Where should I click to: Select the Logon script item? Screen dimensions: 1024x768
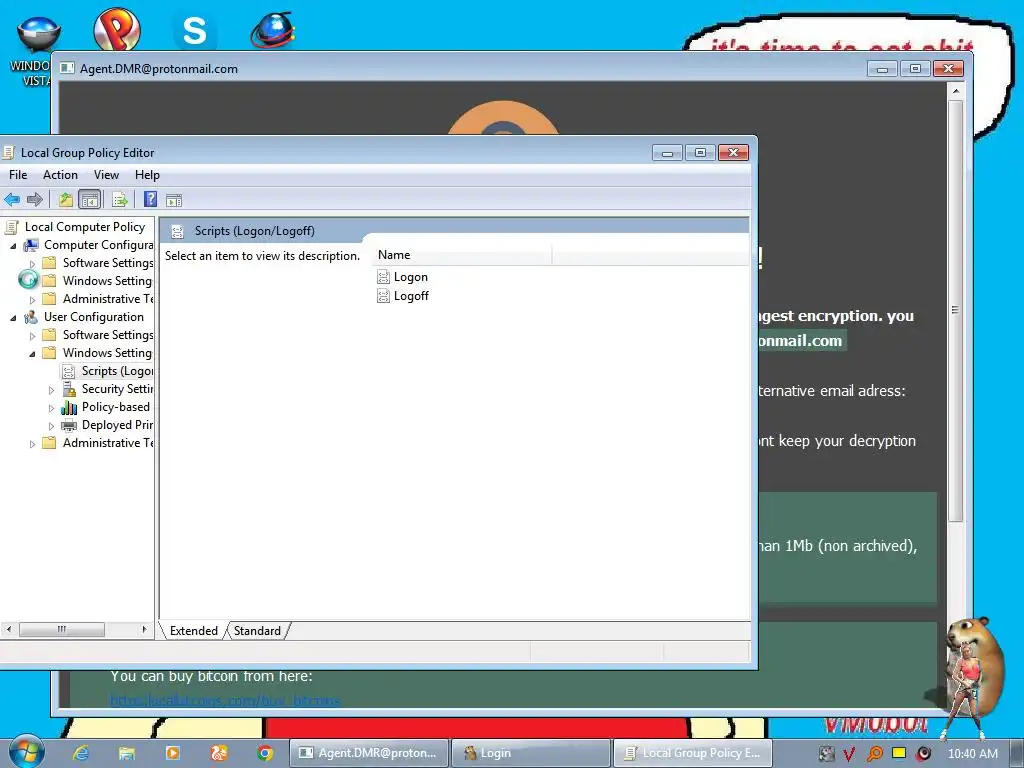403,277
